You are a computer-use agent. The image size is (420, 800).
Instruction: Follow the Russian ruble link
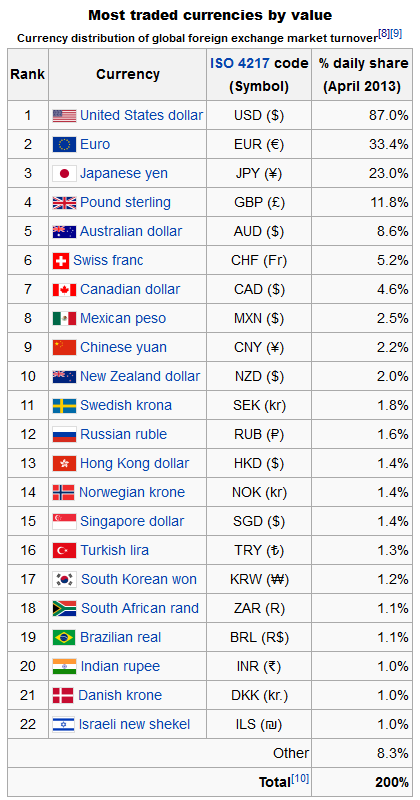pos(123,434)
